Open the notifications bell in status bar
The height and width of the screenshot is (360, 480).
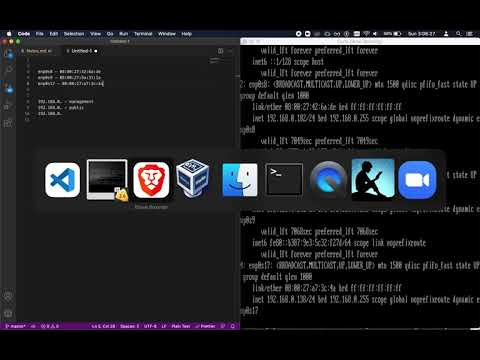pos(233,326)
